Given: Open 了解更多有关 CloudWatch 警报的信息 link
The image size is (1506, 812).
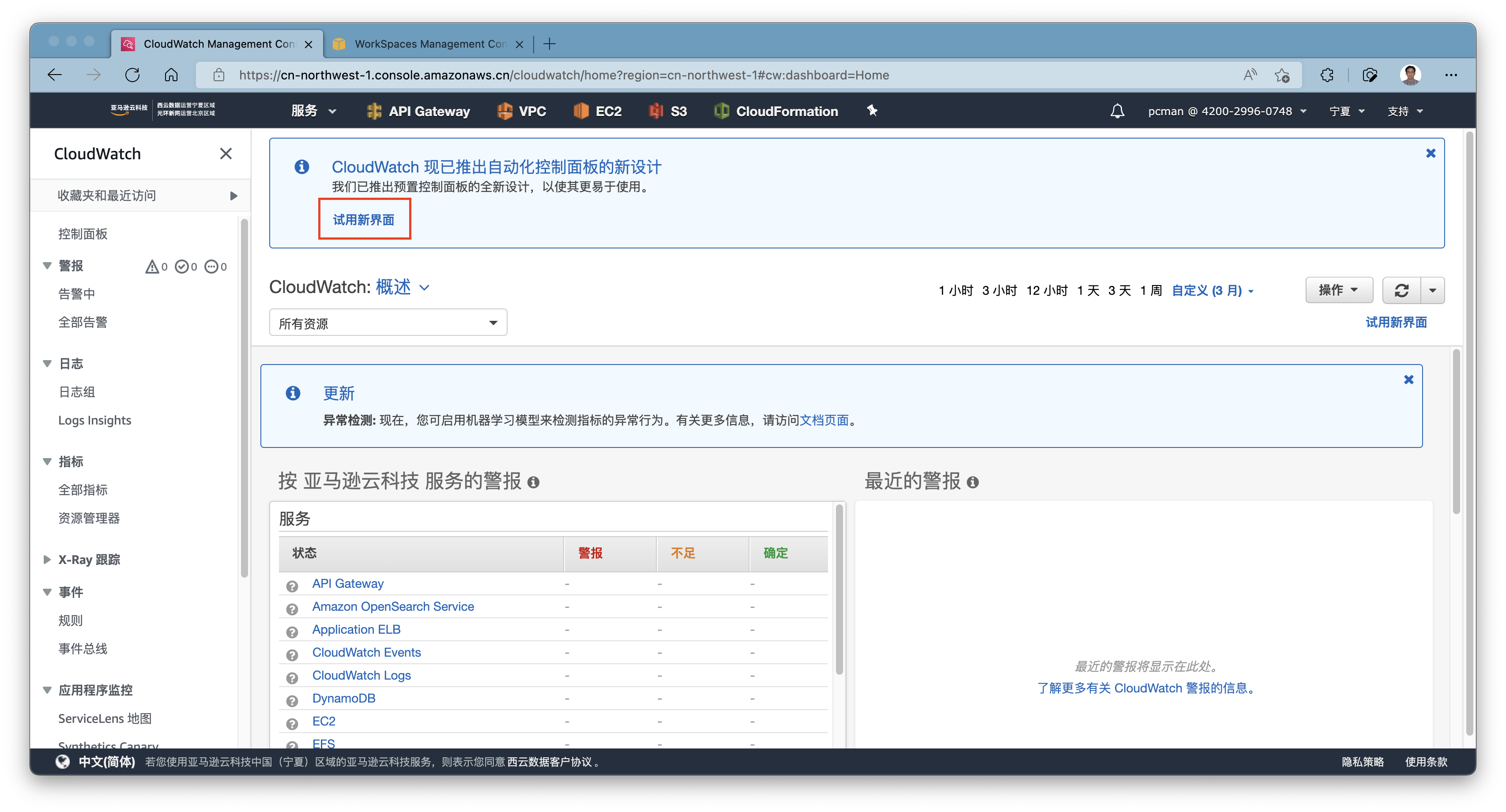Looking at the screenshot, I should [x=1146, y=688].
